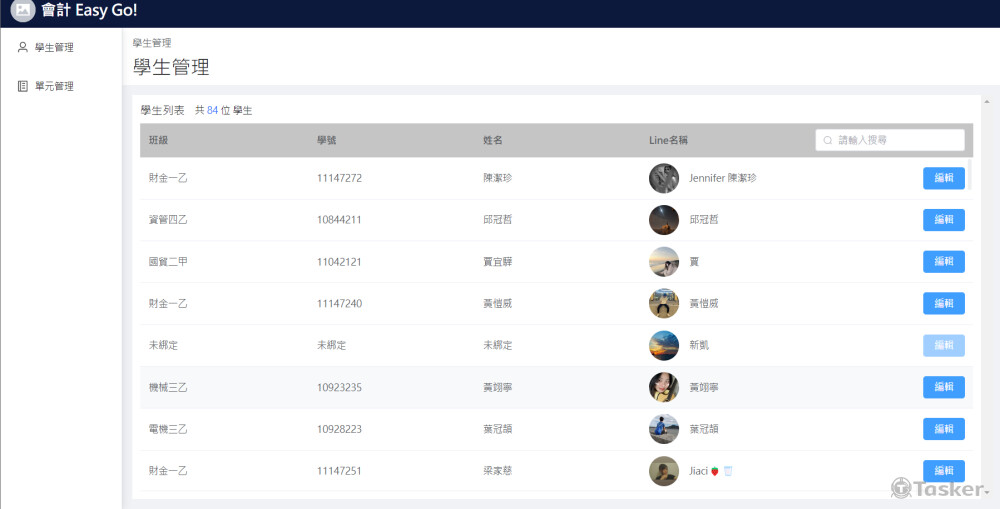Click Jiaci's avatar
Screen dimensions: 1000x509
tap(664, 471)
